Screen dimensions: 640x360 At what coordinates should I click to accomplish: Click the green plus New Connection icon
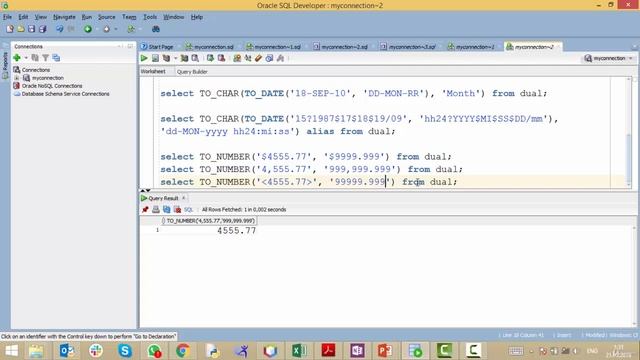coord(17,58)
